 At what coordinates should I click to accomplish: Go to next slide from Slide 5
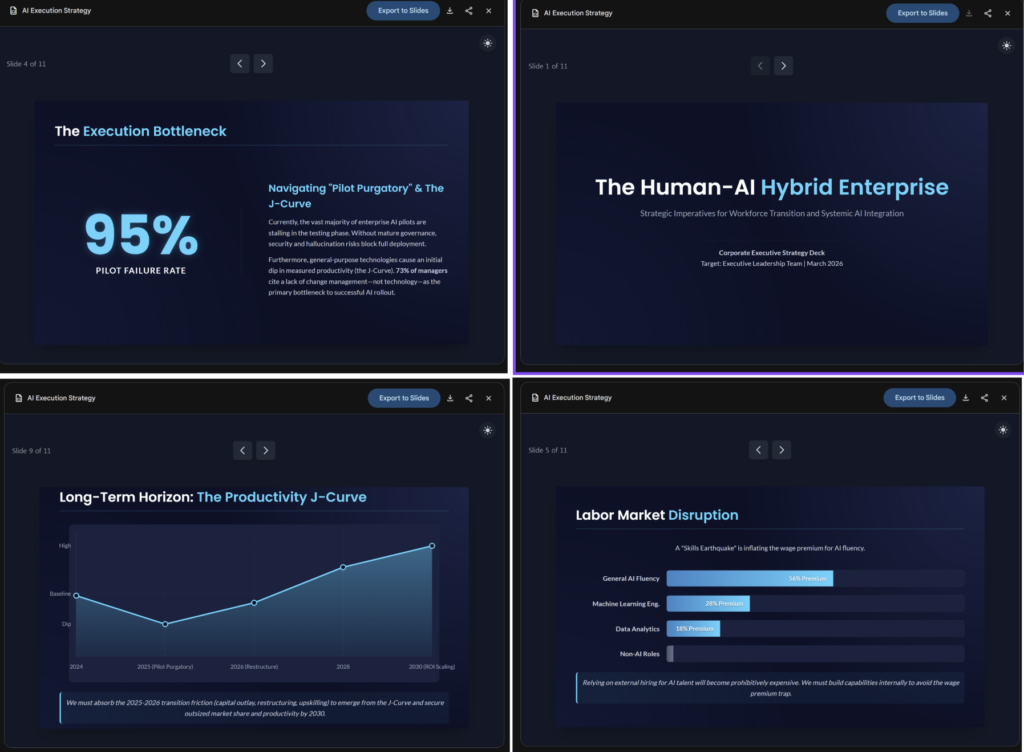pyautogui.click(x=782, y=450)
